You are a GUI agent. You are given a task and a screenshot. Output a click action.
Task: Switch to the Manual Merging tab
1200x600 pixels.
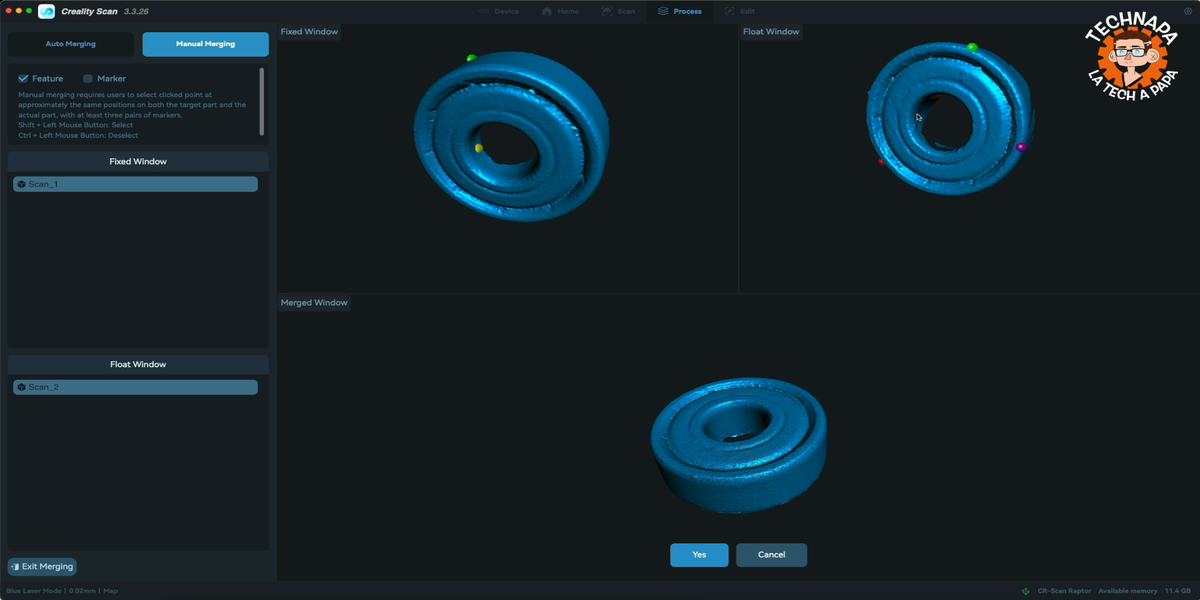pos(206,44)
